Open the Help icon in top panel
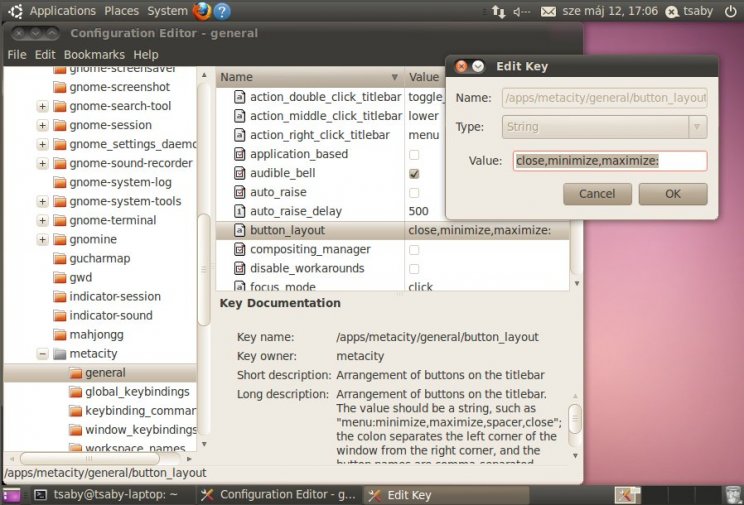Viewport: 744px width, 505px height. pos(222,11)
